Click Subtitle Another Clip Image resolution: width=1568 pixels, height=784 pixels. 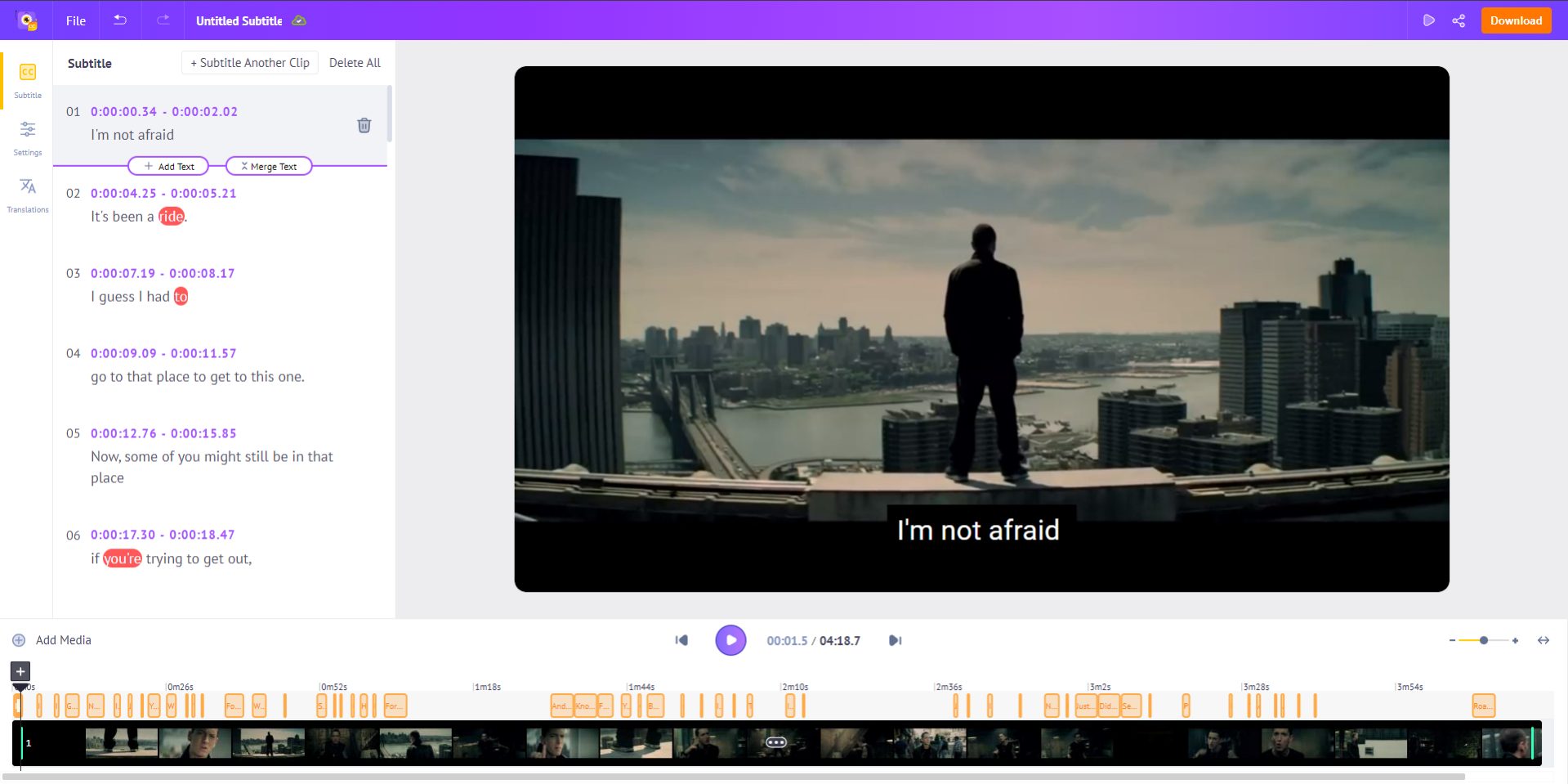[249, 62]
